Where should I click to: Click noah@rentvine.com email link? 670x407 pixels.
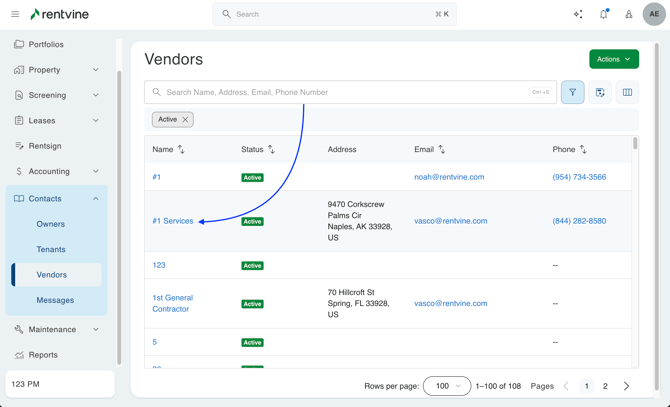449,177
